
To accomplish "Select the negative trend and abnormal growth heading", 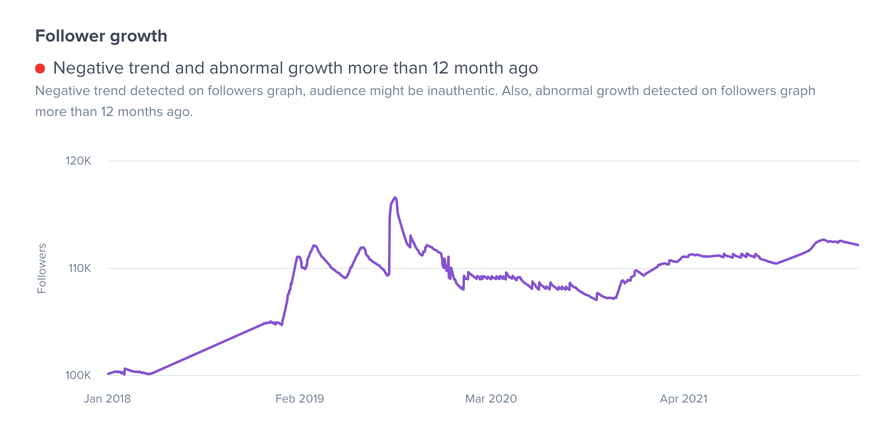I will click(295, 69).
